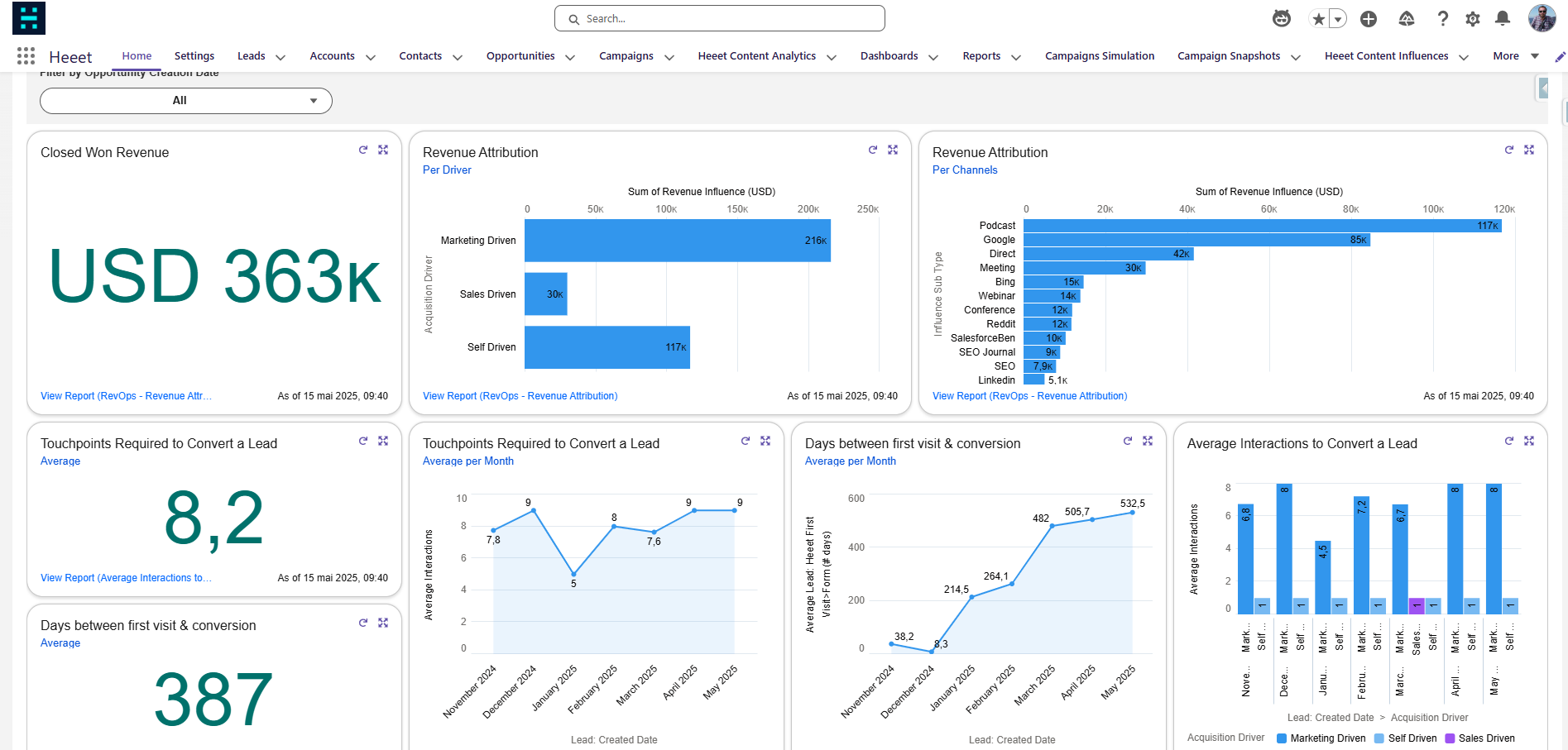Open the Campaigns Simulation tab
The height and width of the screenshot is (750, 1568).
point(1100,55)
